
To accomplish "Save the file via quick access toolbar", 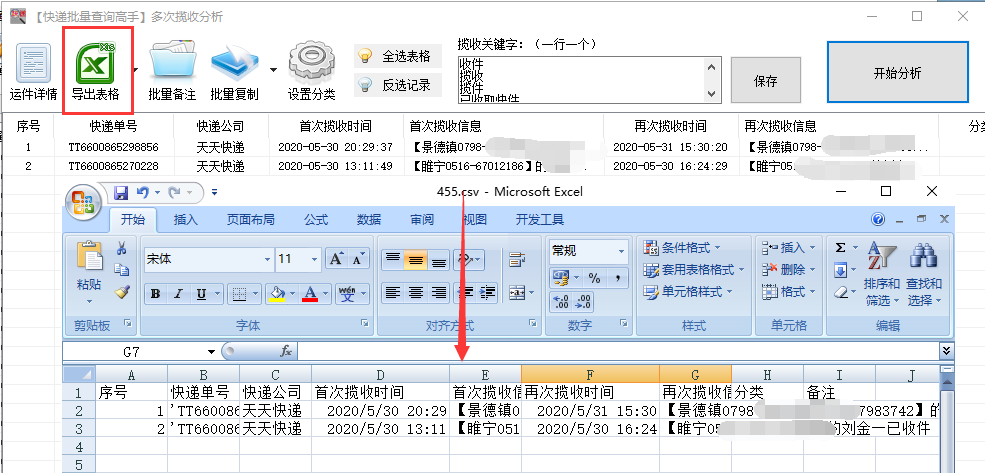I will (121, 192).
